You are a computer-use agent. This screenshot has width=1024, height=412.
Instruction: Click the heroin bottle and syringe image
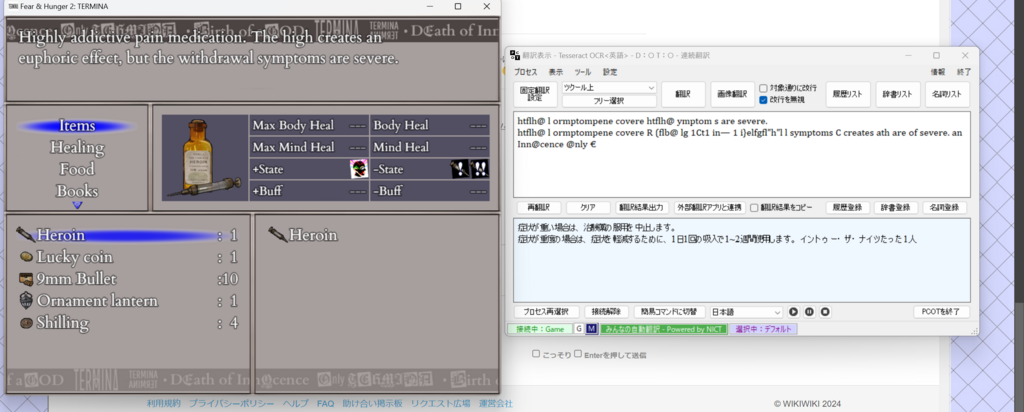pos(204,157)
